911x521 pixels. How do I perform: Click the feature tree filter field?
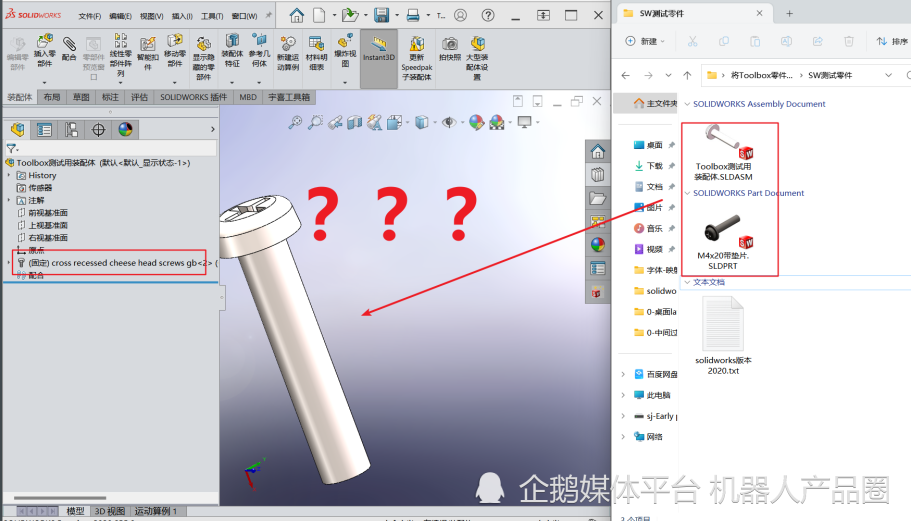pos(110,149)
